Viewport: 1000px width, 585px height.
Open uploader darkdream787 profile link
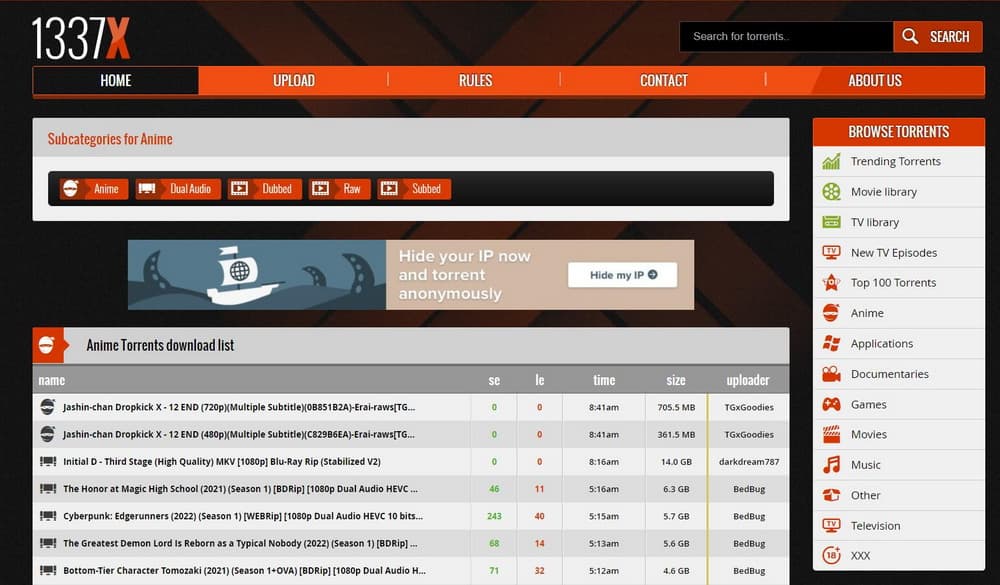[749, 462]
